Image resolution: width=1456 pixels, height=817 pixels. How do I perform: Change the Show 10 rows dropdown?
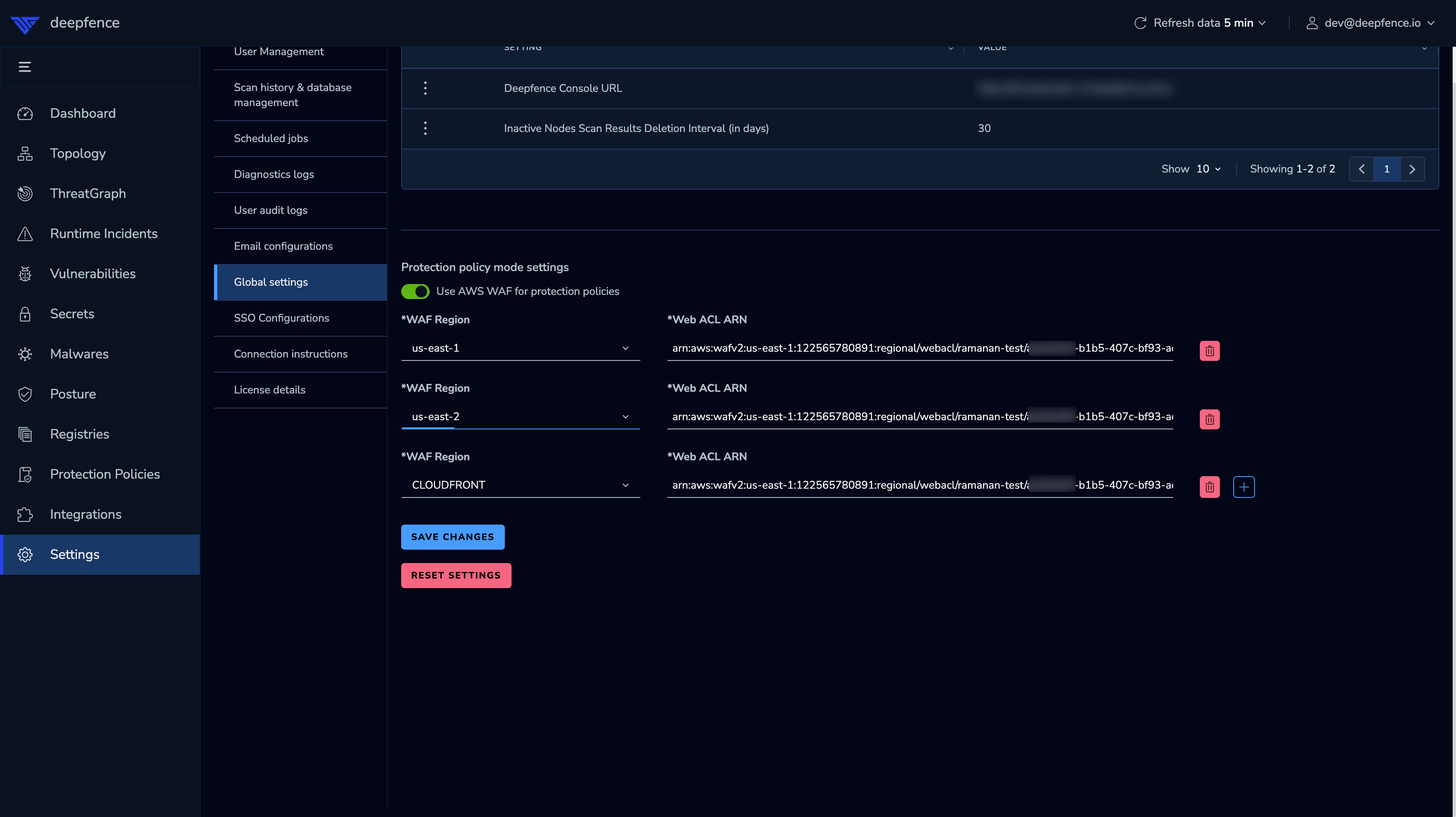tap(1207, 169)
